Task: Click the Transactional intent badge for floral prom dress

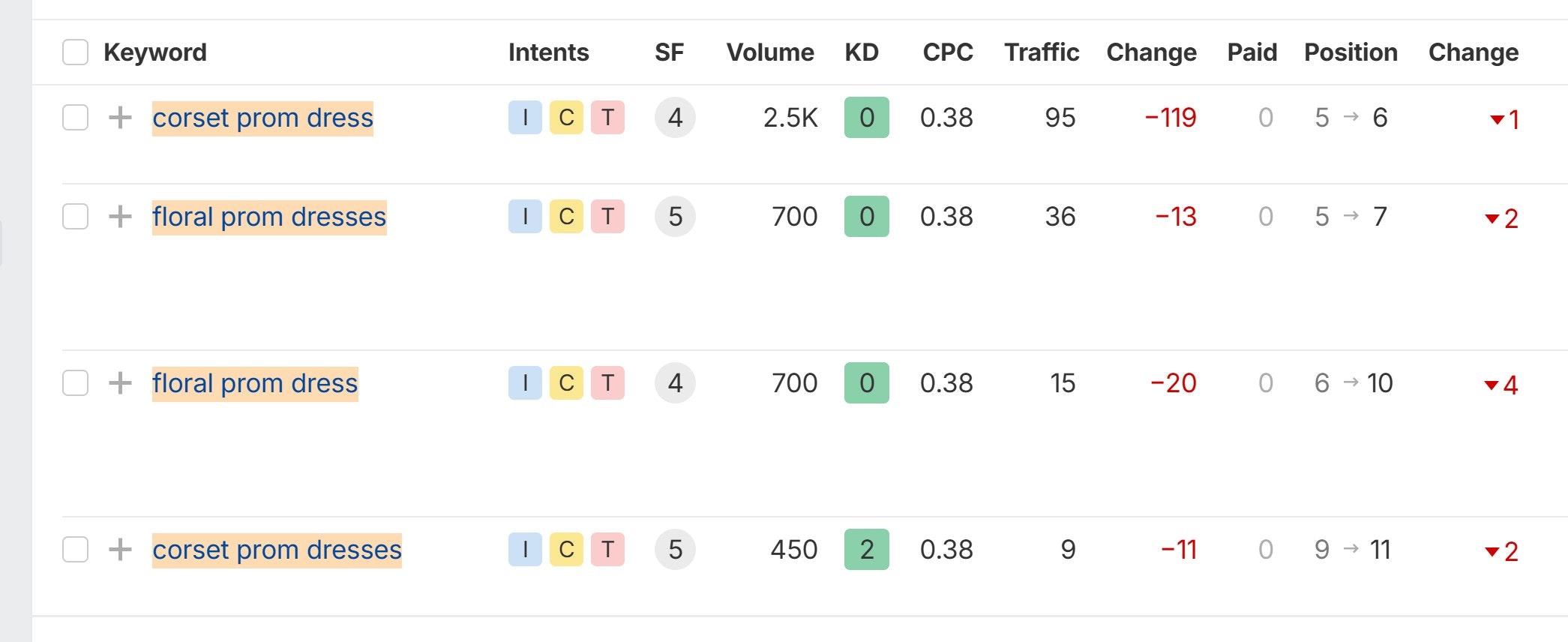Action: 607,383
